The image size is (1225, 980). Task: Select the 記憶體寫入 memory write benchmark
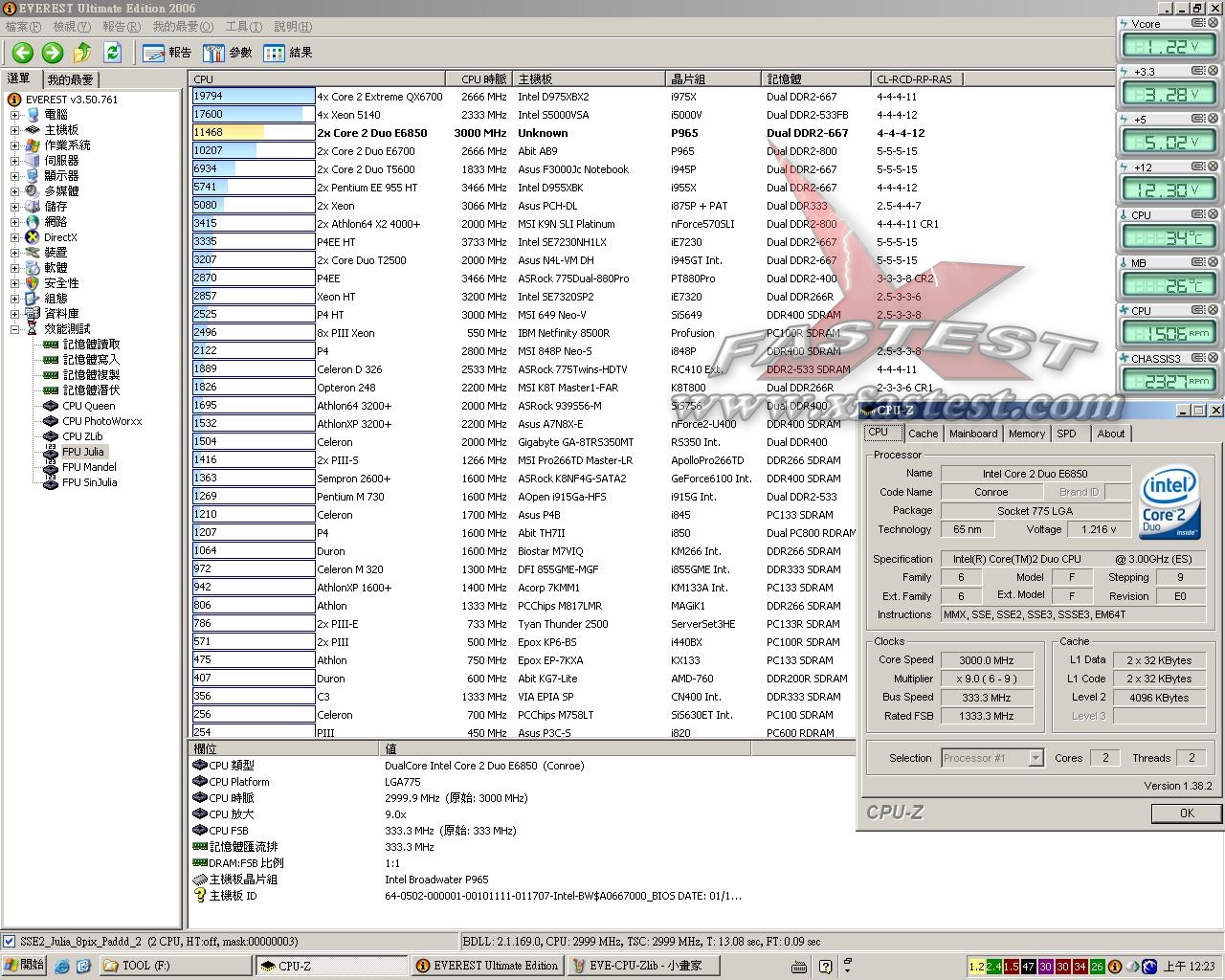pyautogui.click(x=91, y=360)
